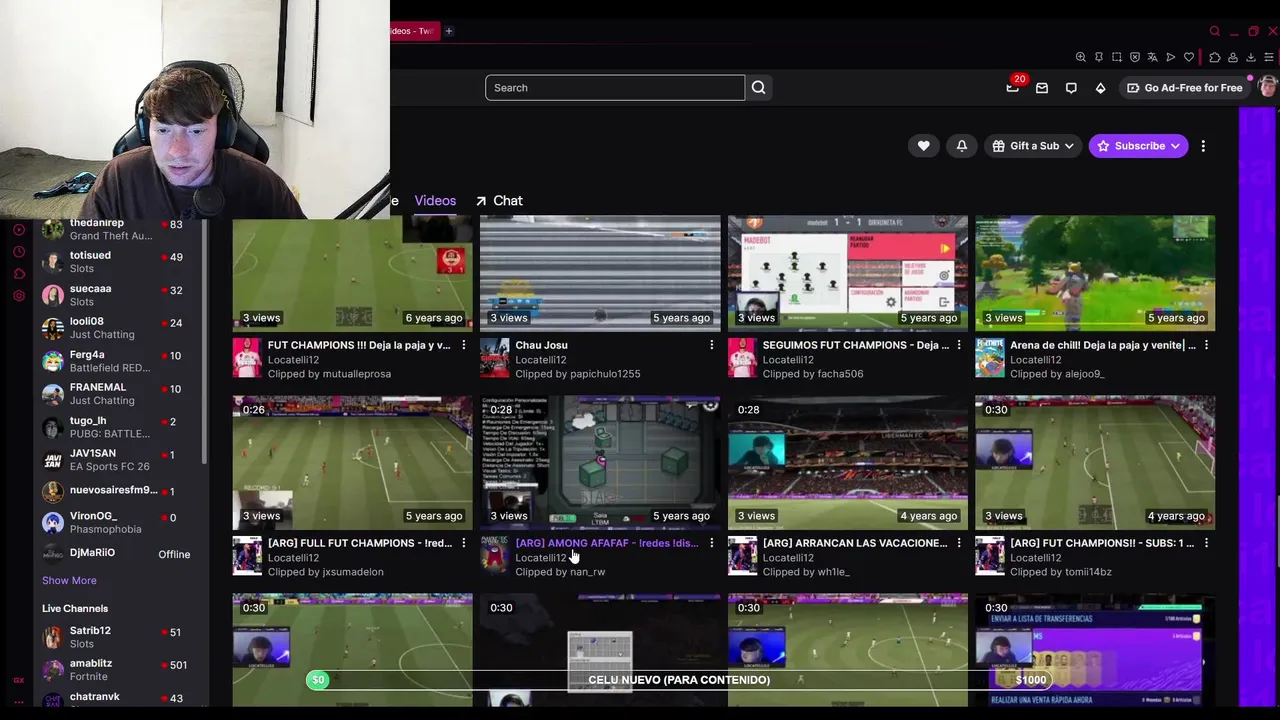Open the extensions icon in the browser sidebar

tap(19, 274)
